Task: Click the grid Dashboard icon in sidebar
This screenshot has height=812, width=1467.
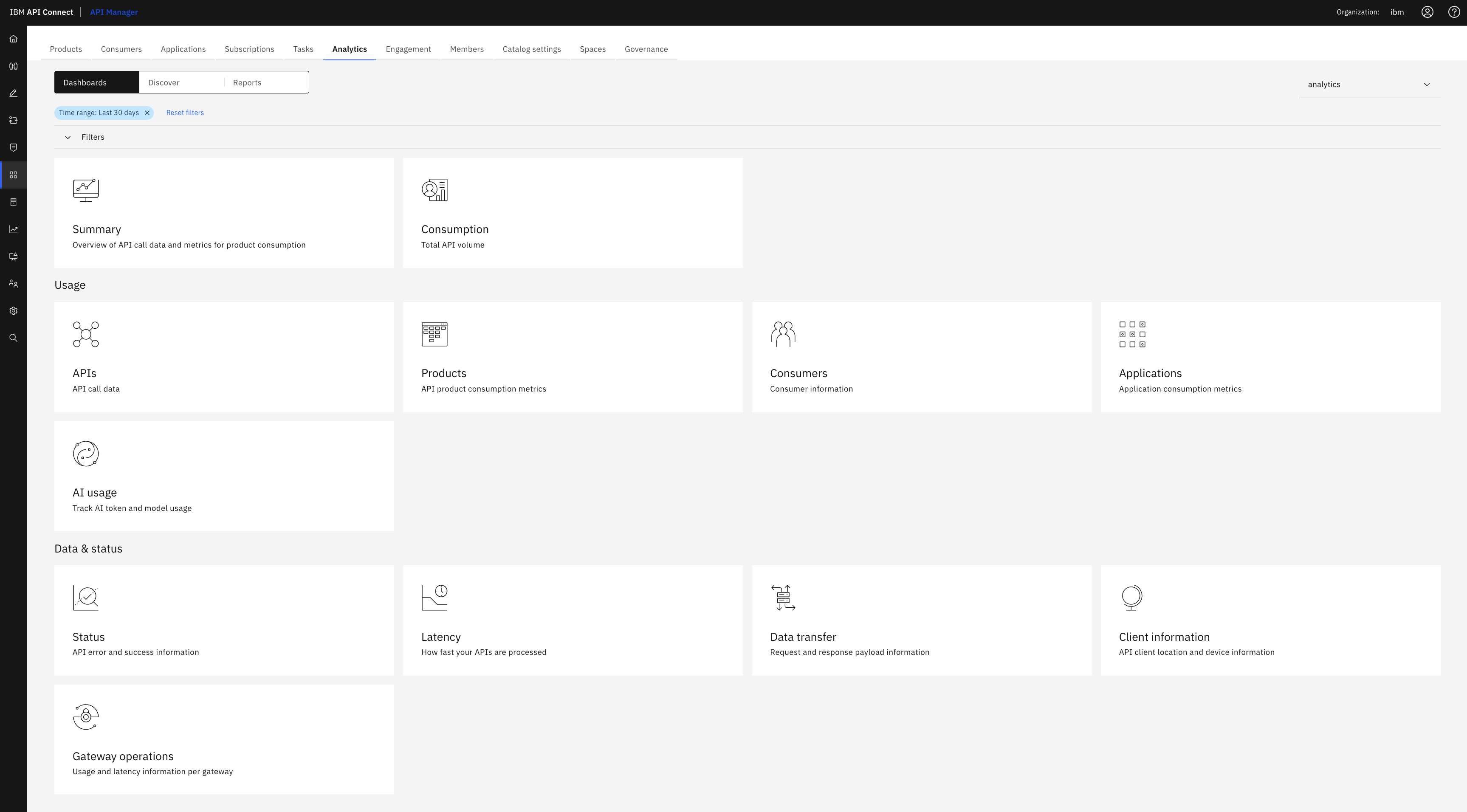Action: click(x=13, y=175)
